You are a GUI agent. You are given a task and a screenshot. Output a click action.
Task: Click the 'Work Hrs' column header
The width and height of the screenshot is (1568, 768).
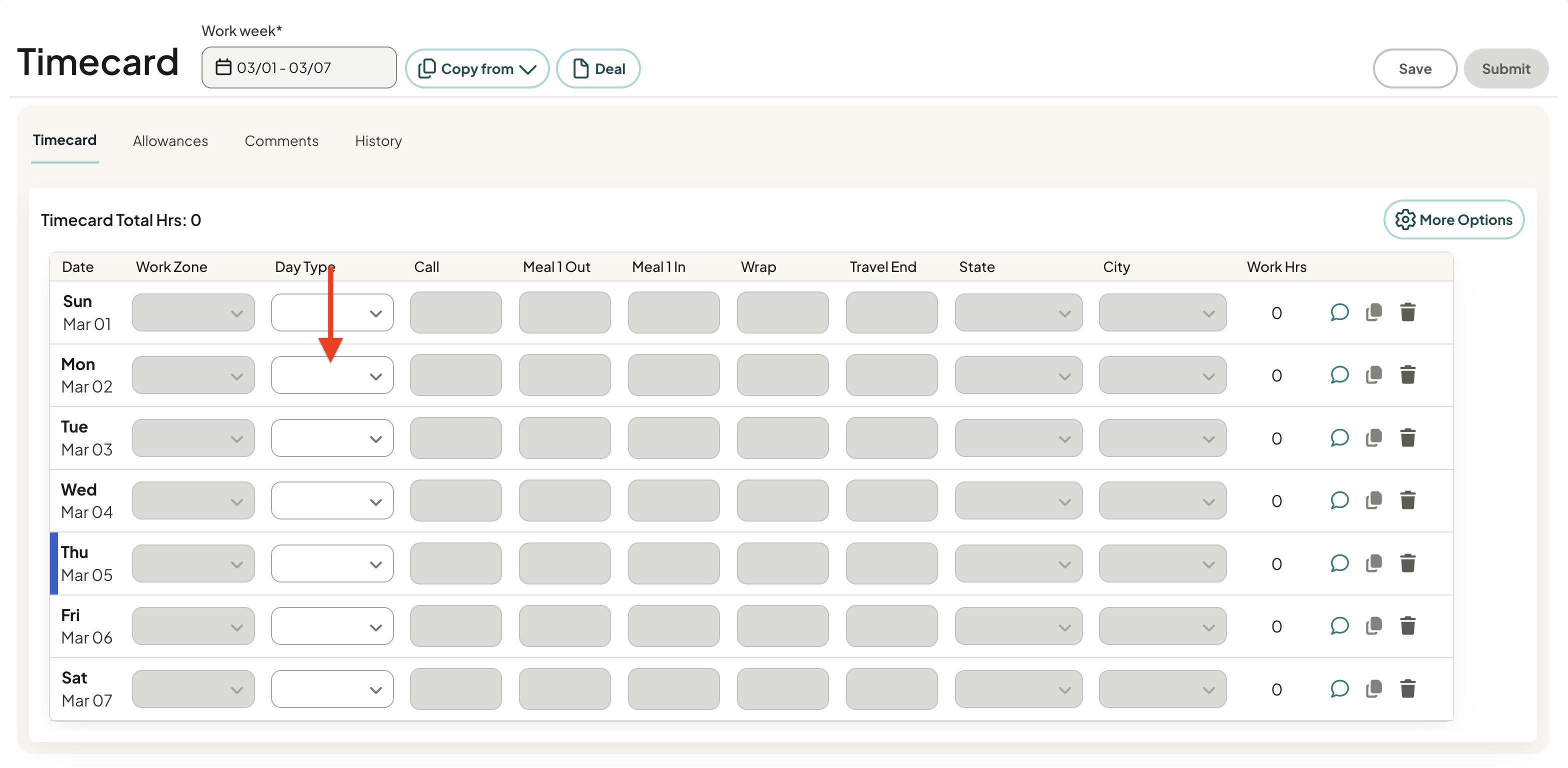tap(1276, 267)
